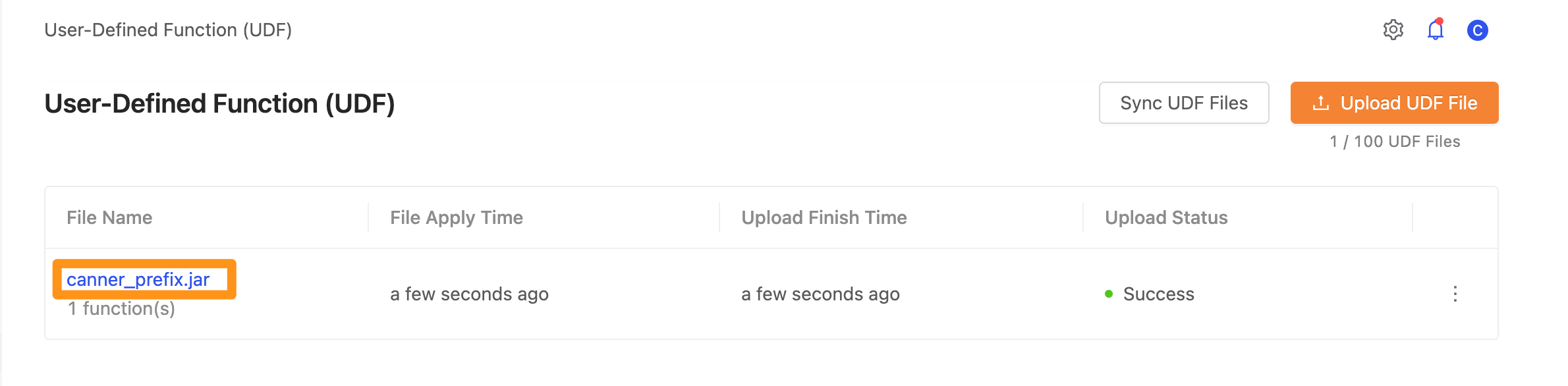Click the orange Upload UDF File button
The image size is (1568, 386).
pos(1395,103)
